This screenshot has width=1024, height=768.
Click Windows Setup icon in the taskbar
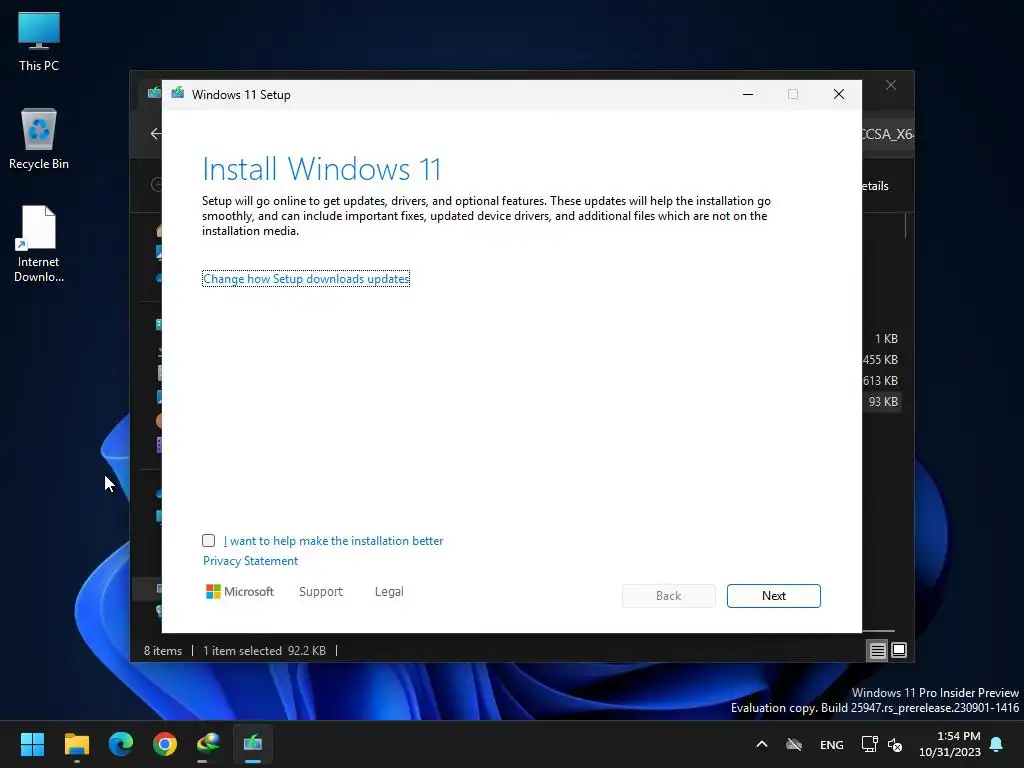pyautogui.click(x=253, y=744)
